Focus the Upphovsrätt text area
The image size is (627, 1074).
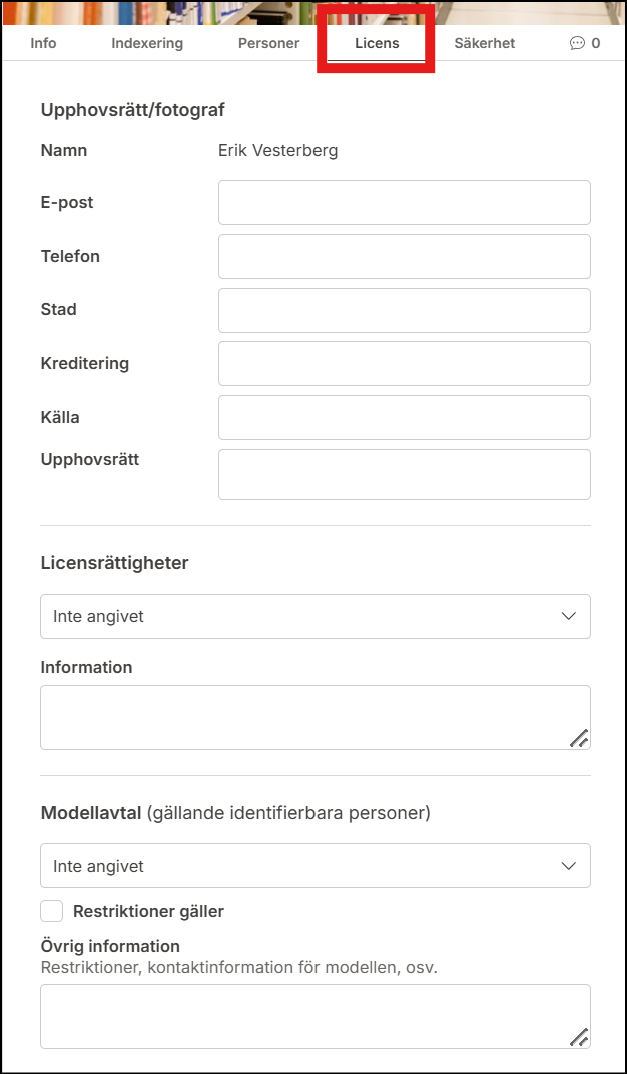(404, 474)
